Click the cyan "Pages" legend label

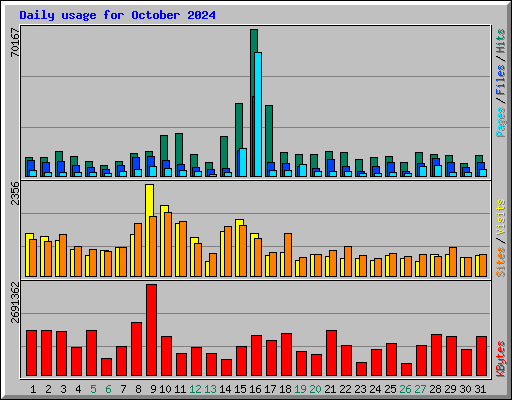500,122
